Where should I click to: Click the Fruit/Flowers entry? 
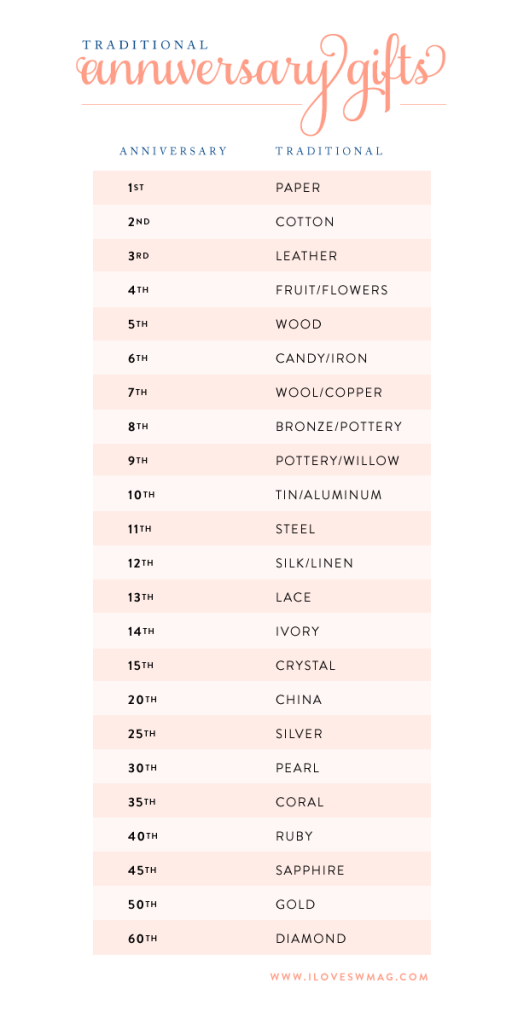(332, 290)
